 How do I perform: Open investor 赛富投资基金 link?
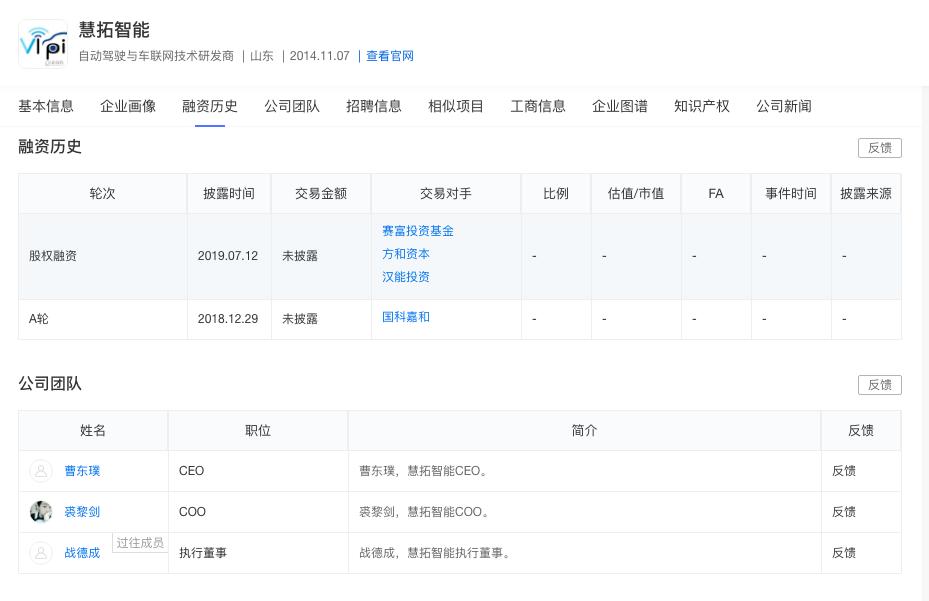click(418, 231)
